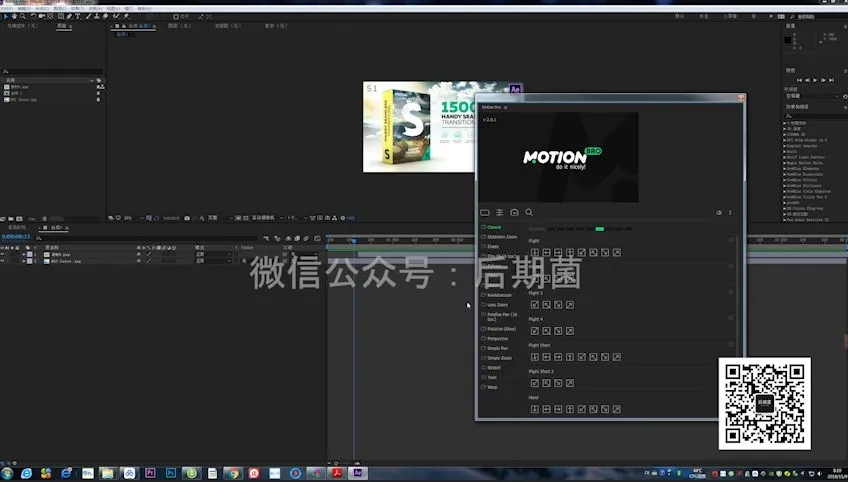Expand layer 2 properties in the timeline
Screen dimensions: 848x482
click(x=24, y=261)
